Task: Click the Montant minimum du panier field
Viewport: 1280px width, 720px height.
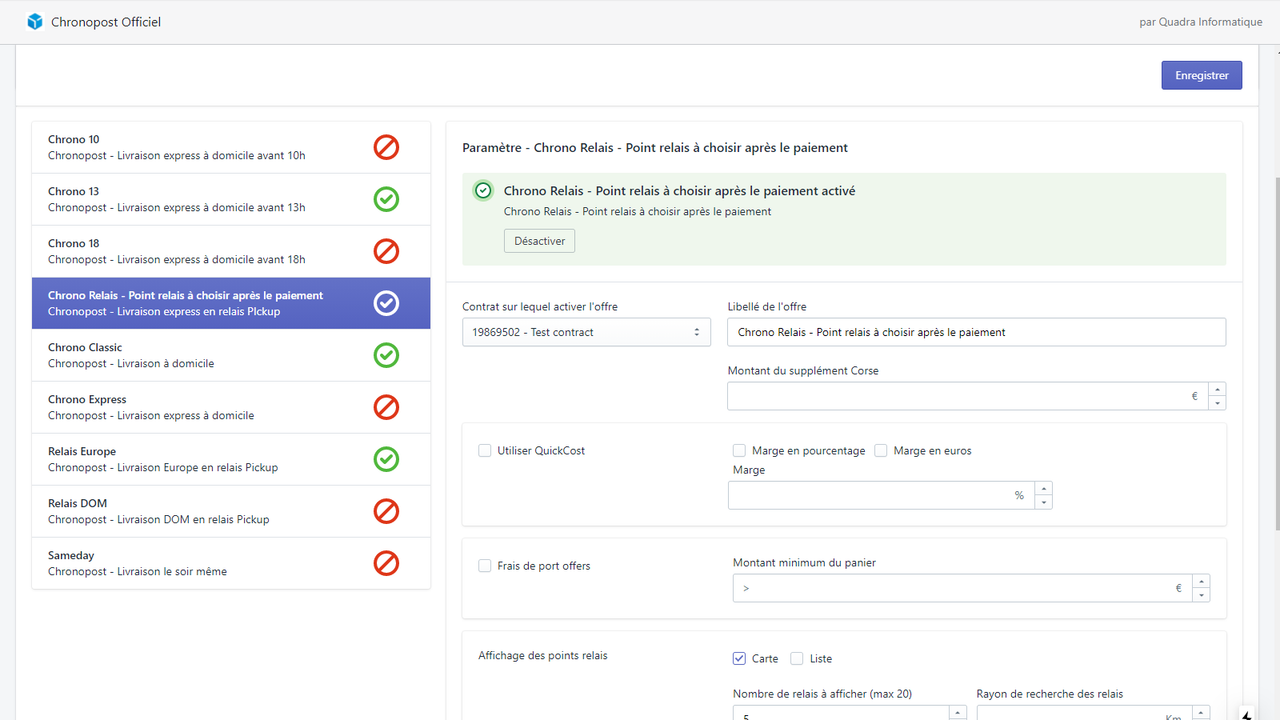Action: point(963,588)
